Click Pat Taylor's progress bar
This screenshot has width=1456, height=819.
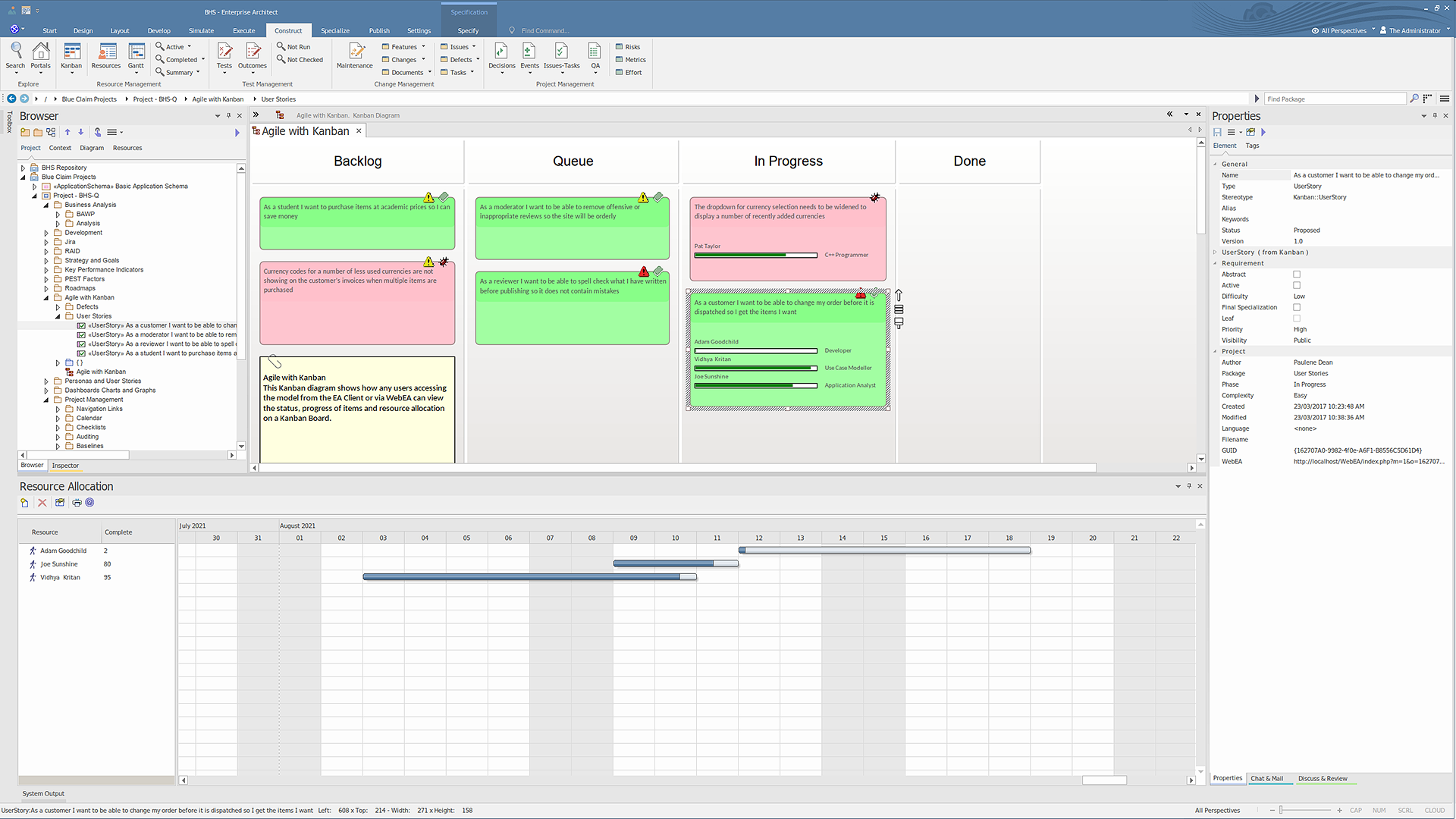click(755, 255)
